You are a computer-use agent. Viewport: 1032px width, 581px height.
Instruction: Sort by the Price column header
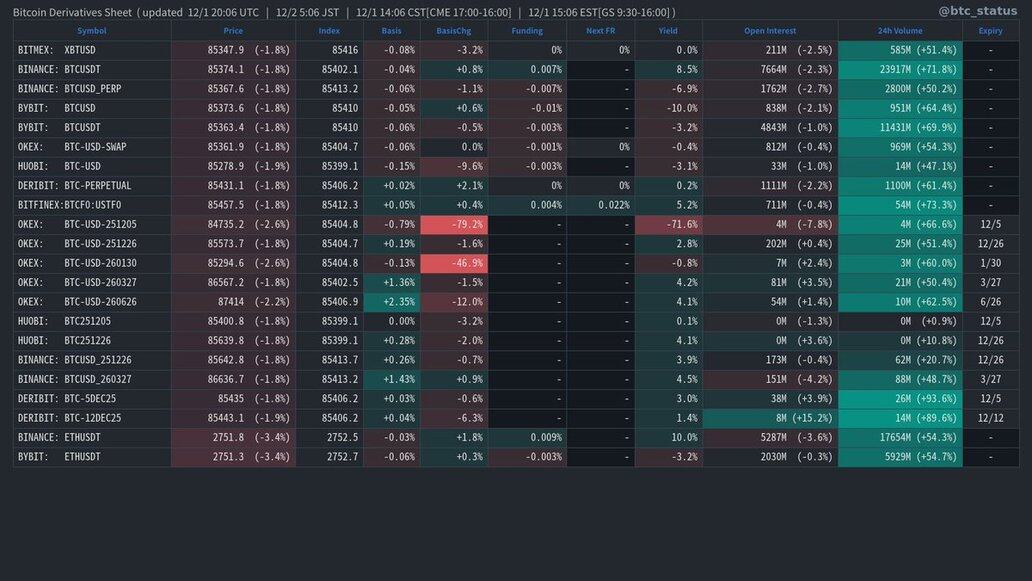(233, 31)
